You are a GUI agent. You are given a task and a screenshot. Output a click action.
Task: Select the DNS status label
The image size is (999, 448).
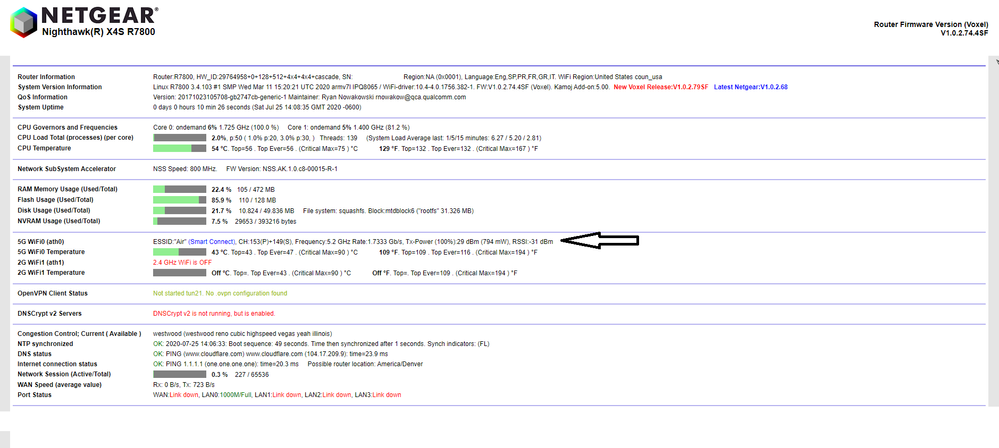(x=34, y=354)
